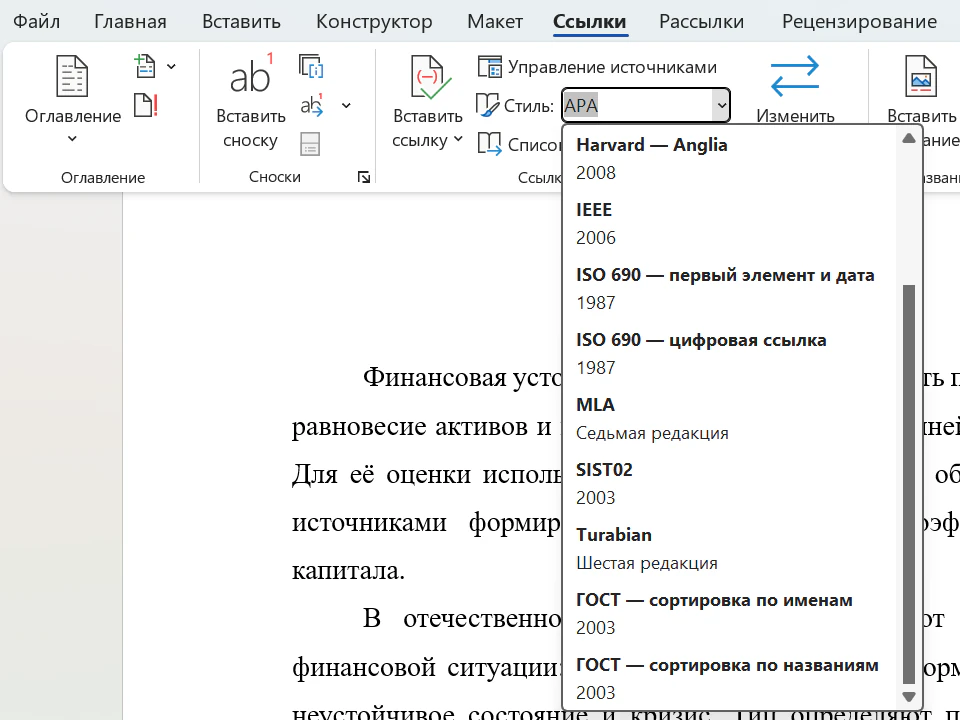Click the Insert Endnote icon
960x720 pixels.
(311, 66)
